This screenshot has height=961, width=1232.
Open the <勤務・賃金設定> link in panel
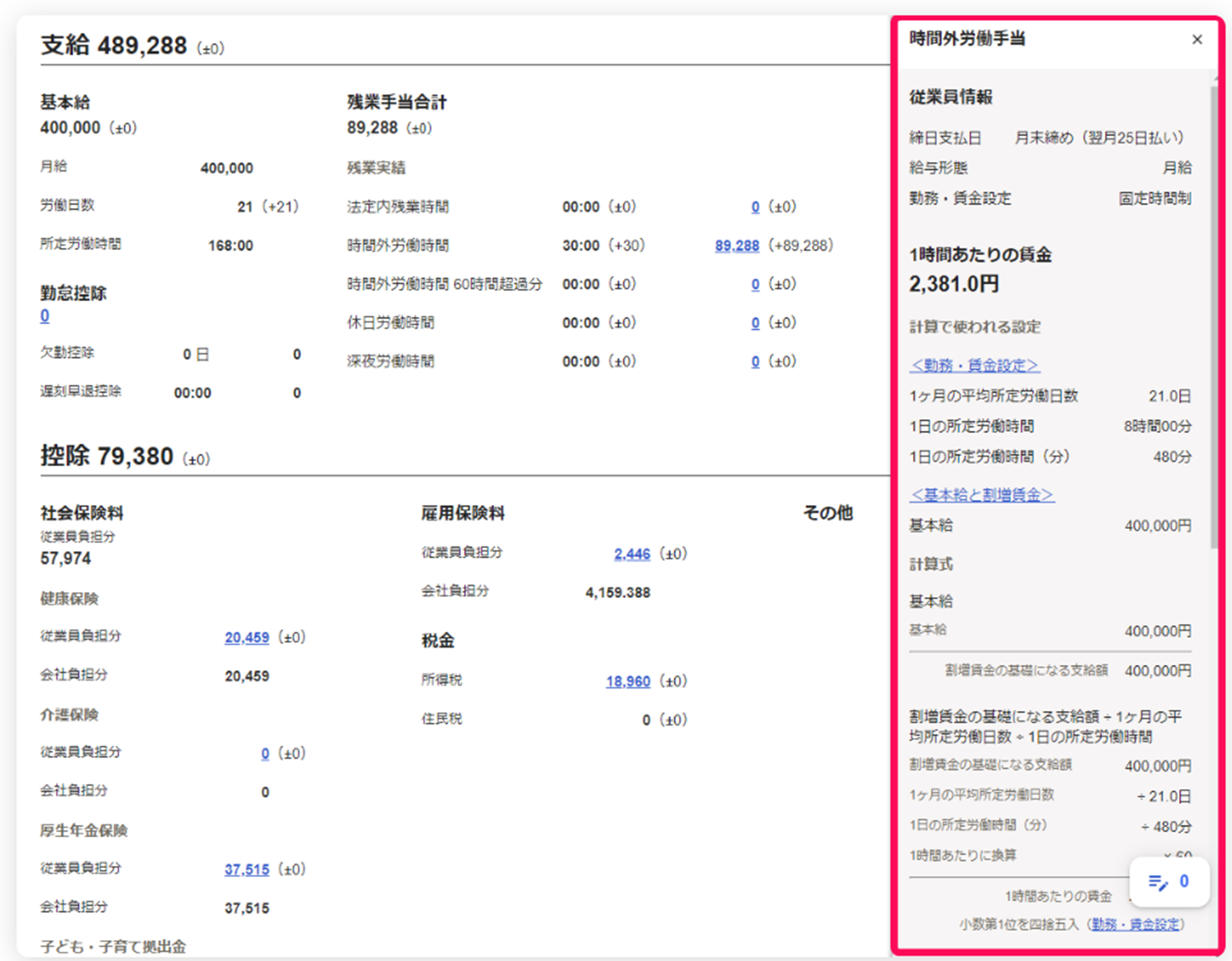click(975, 365)
